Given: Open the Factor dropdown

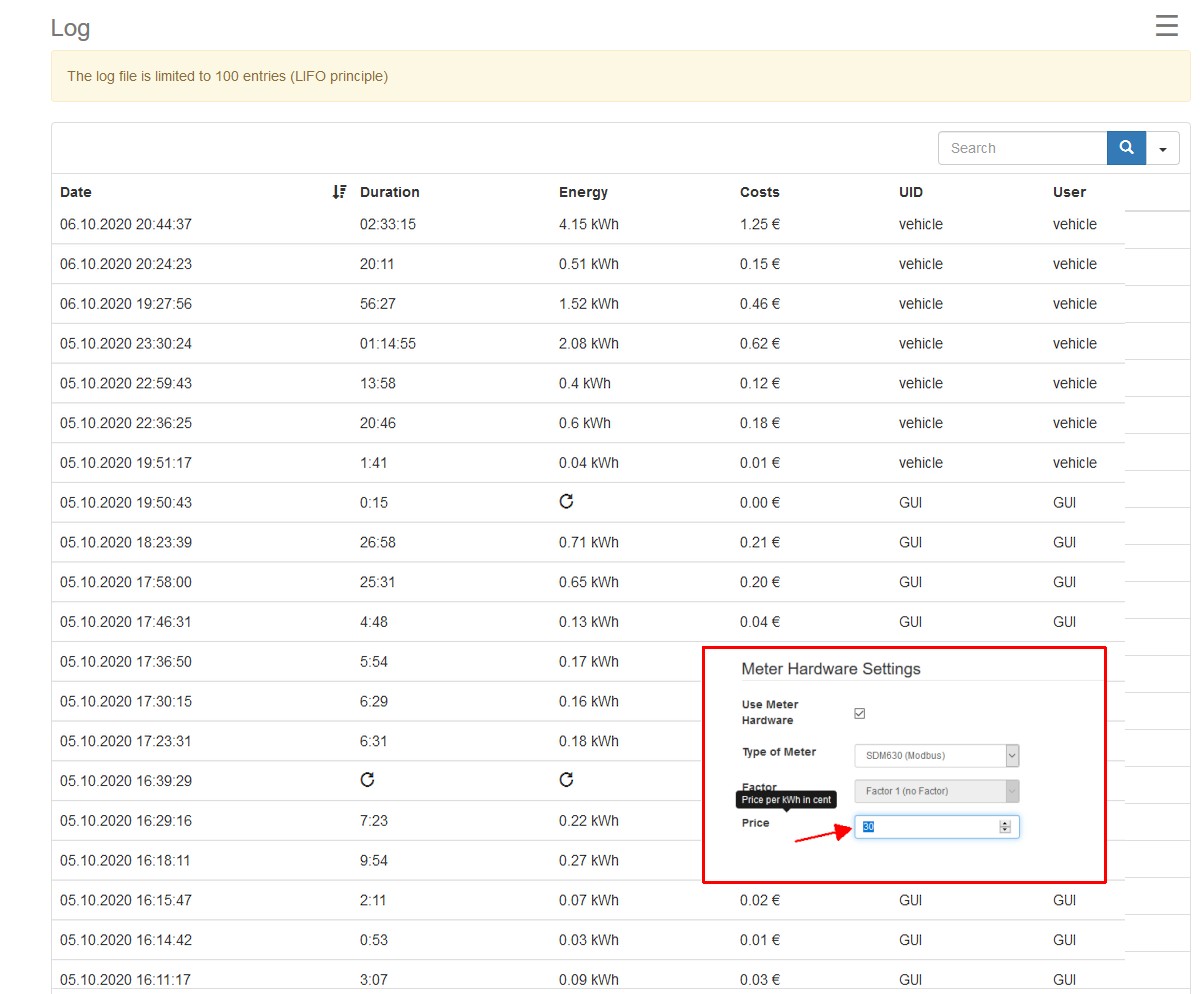Looking at the screenshot, I should click(936, 791).
